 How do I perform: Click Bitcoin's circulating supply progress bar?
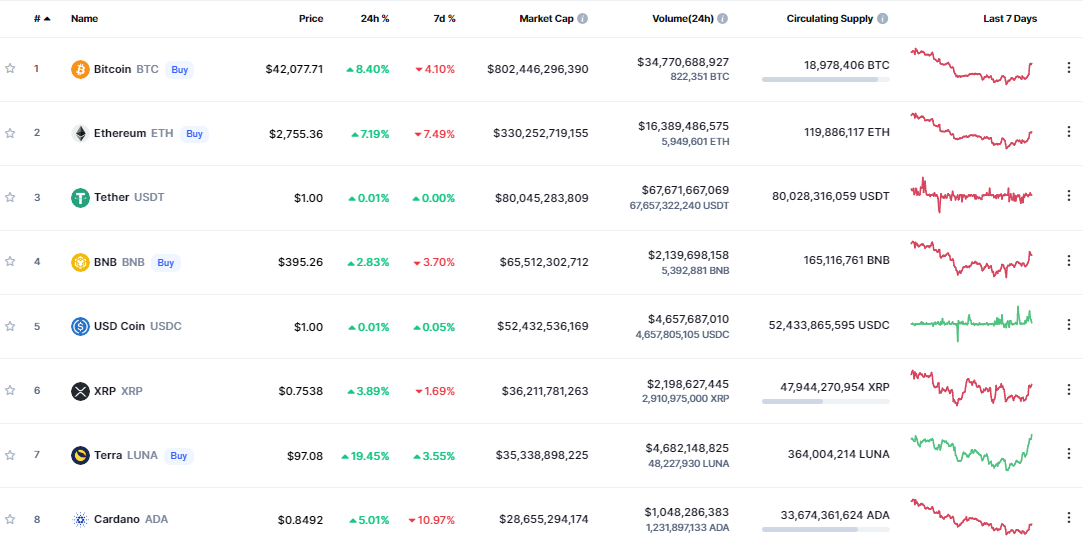825,79
